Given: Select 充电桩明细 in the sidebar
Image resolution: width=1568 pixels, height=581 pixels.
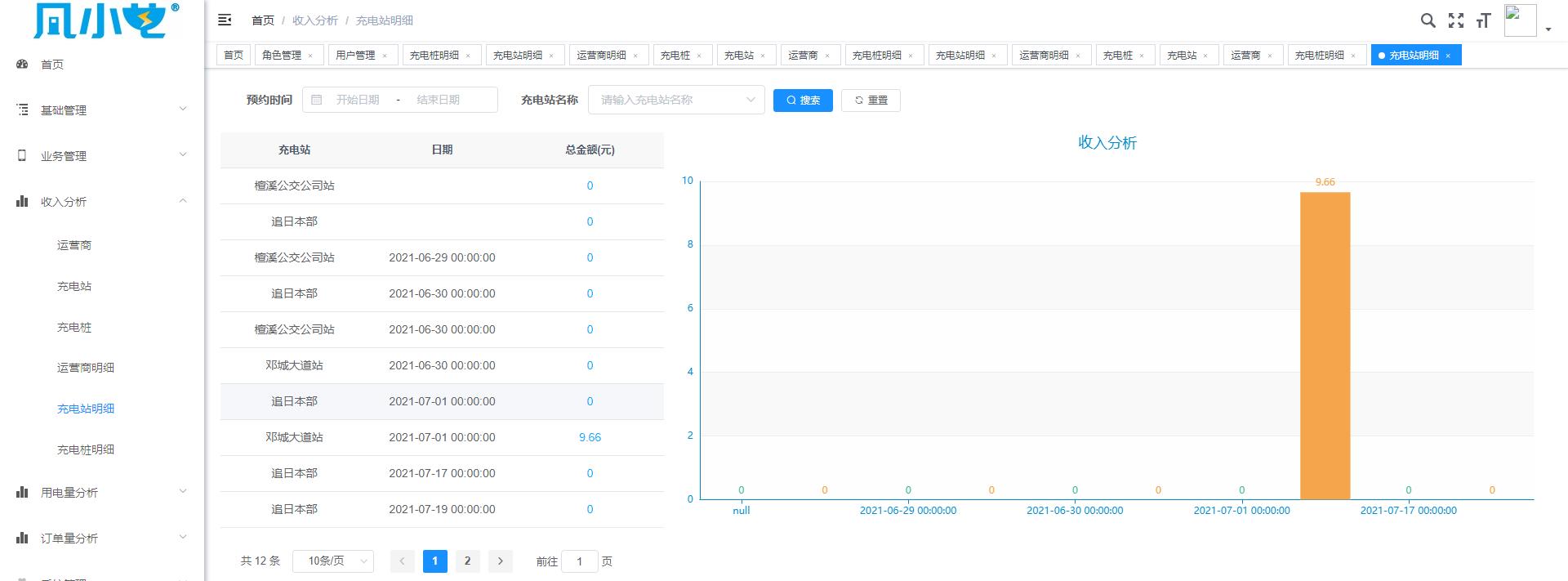Looking at the screenshot, I should point(86,449).
